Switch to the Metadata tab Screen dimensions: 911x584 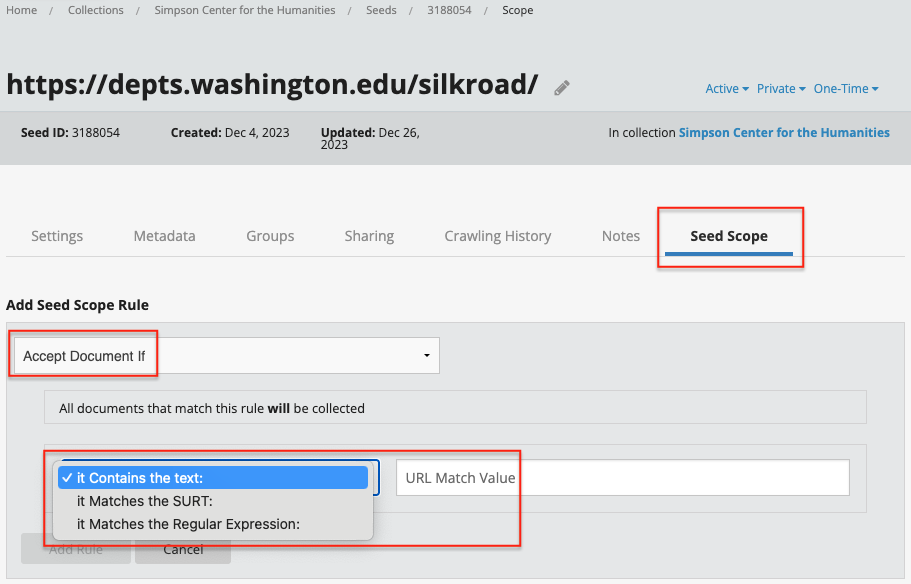(164, 236)
